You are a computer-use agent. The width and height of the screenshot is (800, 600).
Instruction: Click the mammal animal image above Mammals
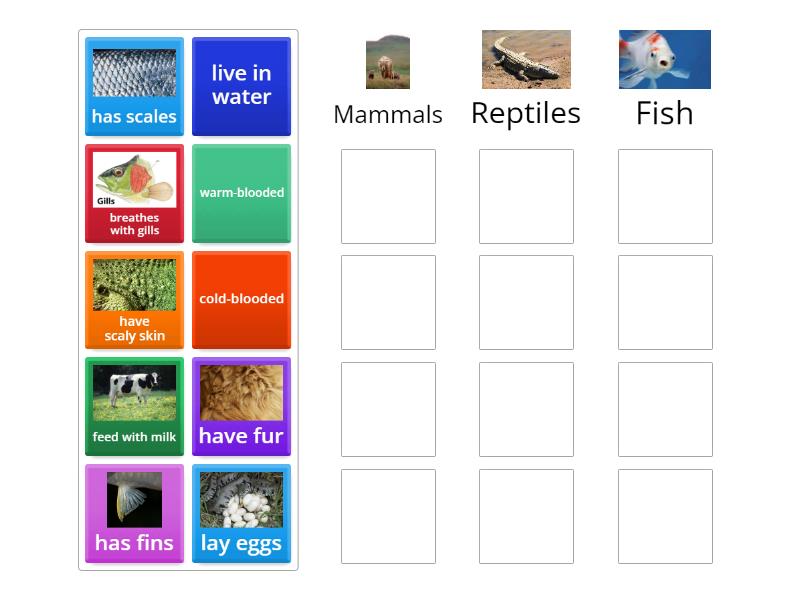click(x=388, y=59)
